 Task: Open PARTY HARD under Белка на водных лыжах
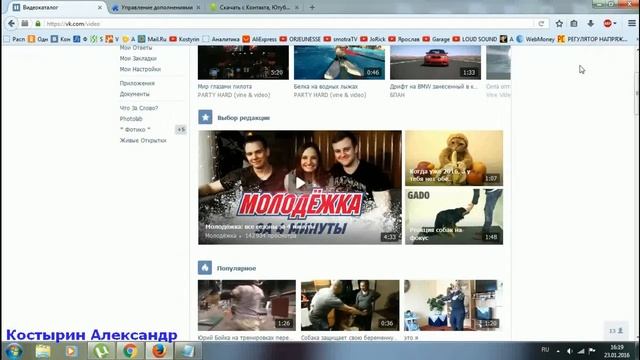pos(330,95)
